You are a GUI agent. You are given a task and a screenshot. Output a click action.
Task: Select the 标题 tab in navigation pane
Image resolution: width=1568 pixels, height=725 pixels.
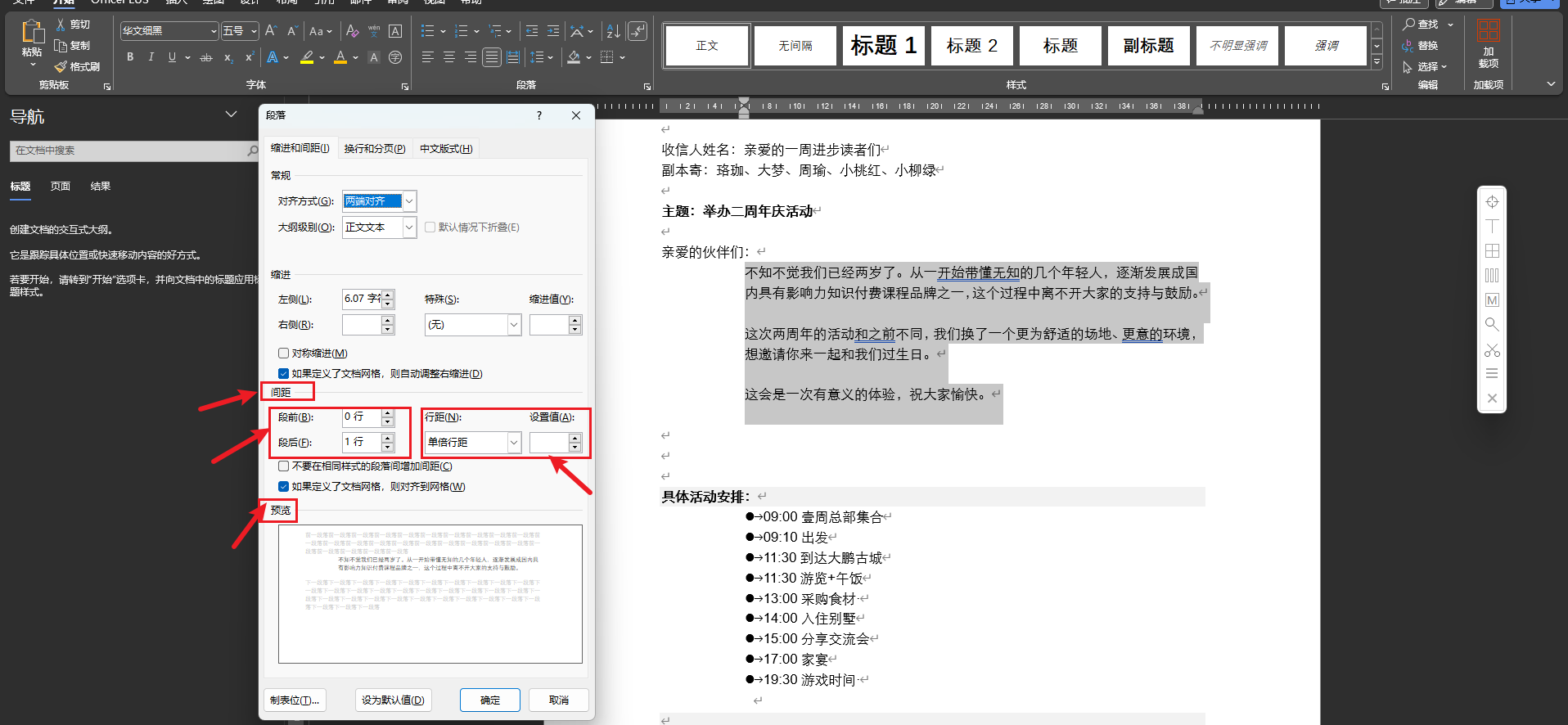pyautogui.click(x=20, y=187)
